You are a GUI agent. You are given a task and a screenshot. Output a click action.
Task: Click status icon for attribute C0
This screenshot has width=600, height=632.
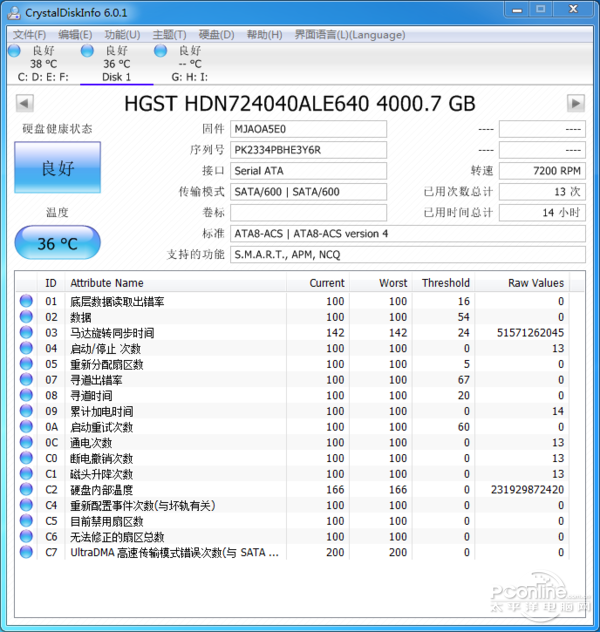click(26, 458)
